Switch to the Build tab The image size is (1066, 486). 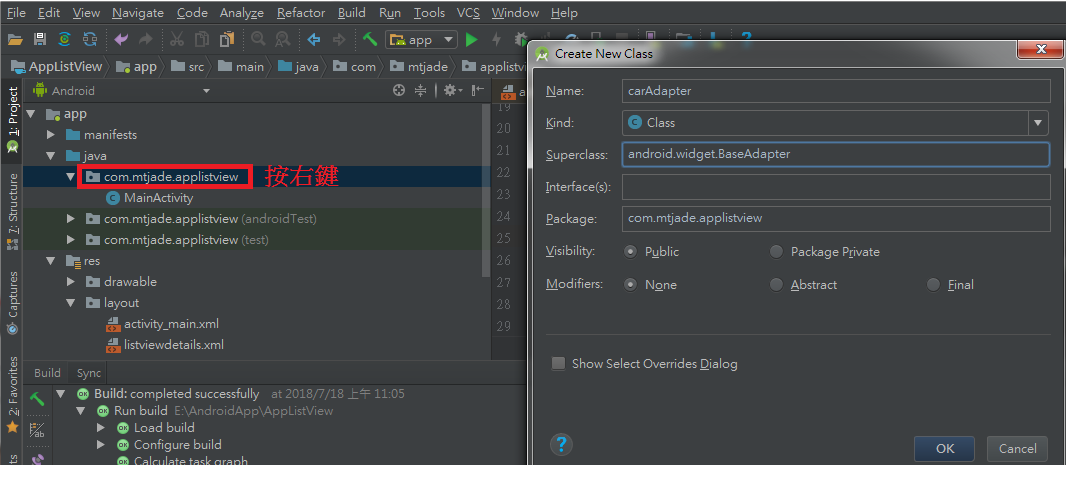pos(48,372)
